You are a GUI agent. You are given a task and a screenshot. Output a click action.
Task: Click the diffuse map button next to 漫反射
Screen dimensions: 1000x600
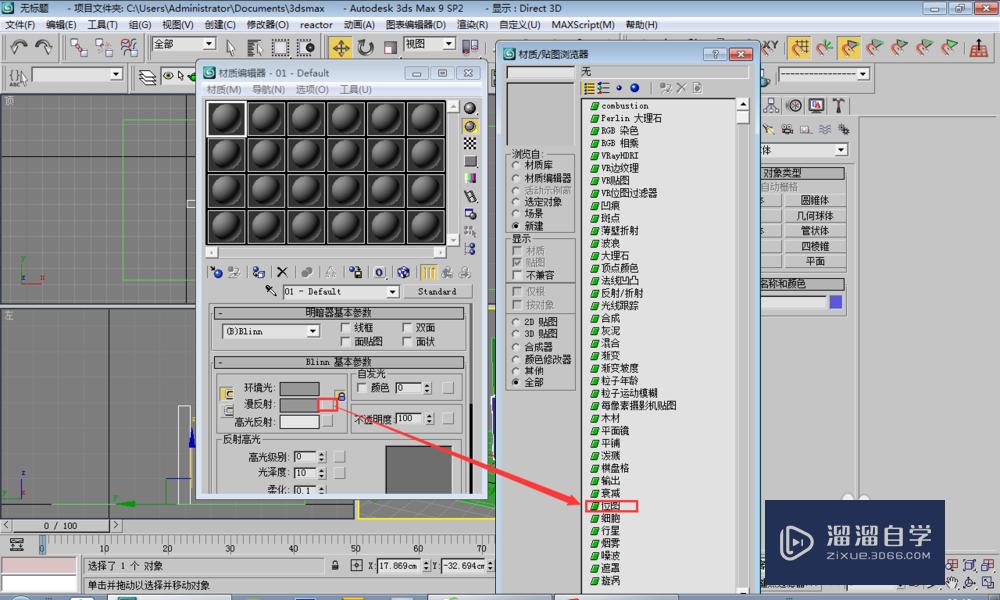327,404
